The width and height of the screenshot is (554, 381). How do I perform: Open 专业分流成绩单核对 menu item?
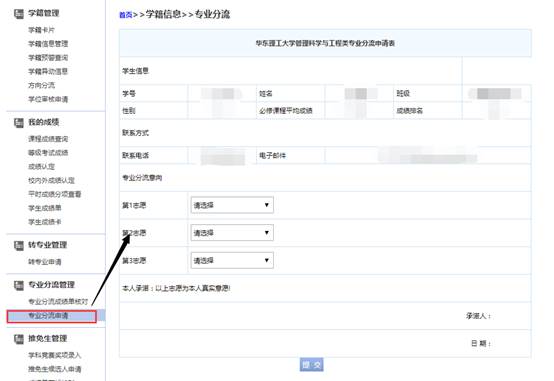pyautogui.click(x=58, y=301)
